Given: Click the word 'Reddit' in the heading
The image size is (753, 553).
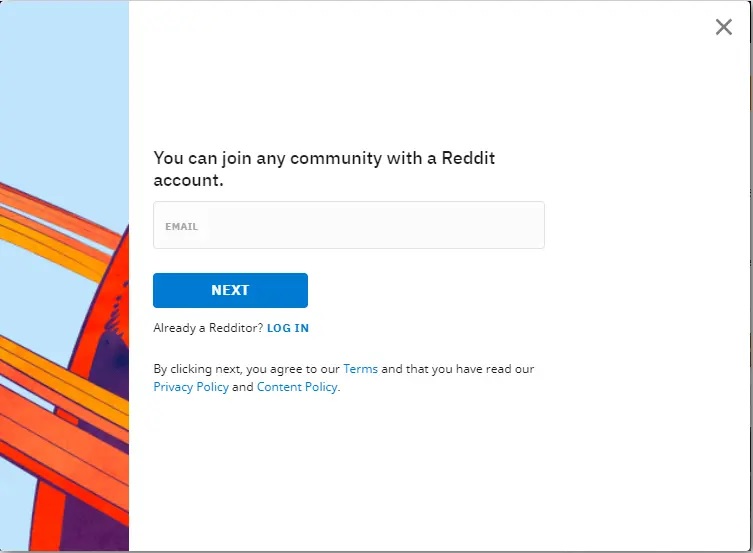Looking at the screenshot, I should (x=468, y=158).
